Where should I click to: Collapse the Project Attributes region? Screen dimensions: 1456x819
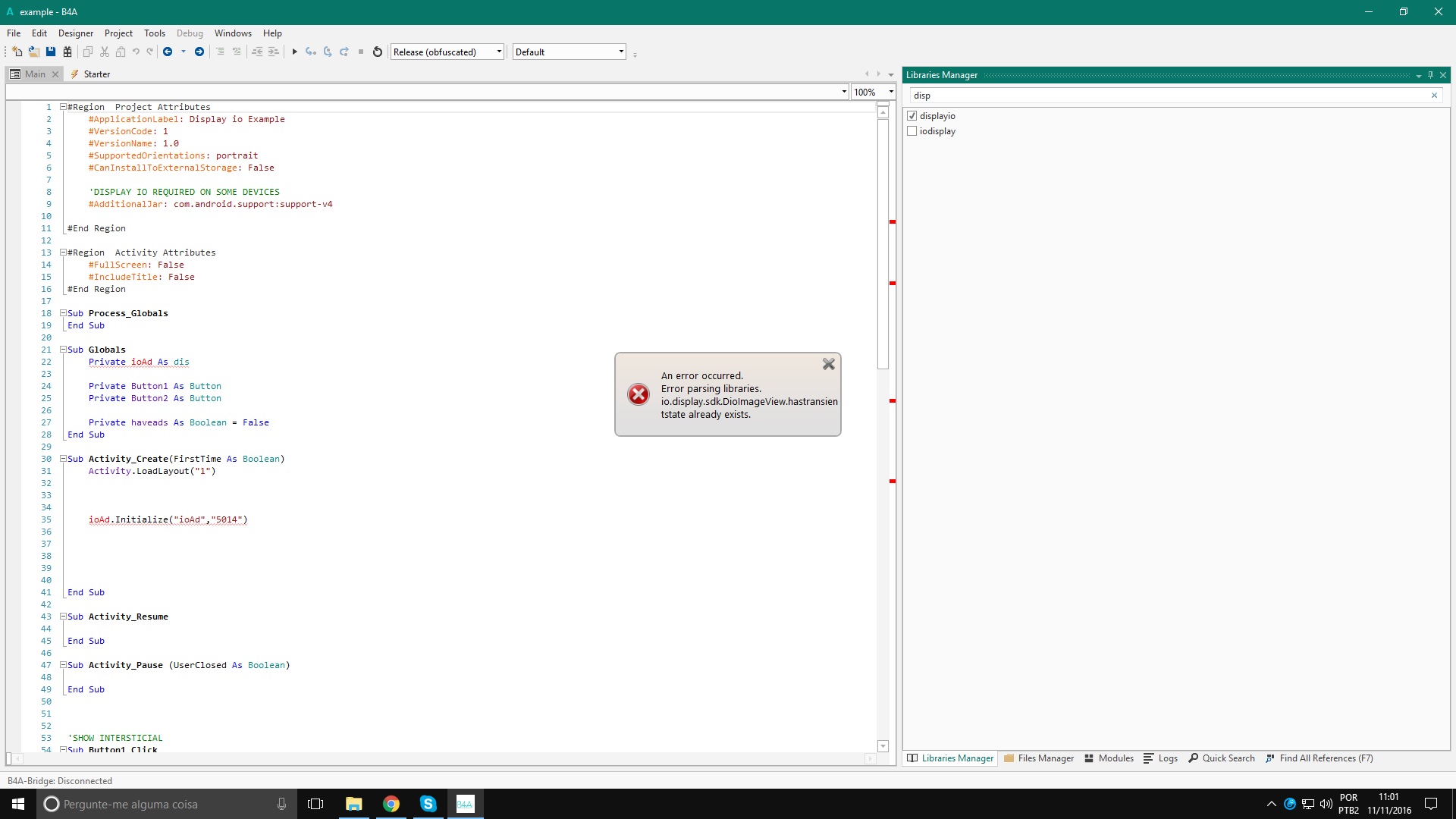pyautogui.click(x=63, y=107)
